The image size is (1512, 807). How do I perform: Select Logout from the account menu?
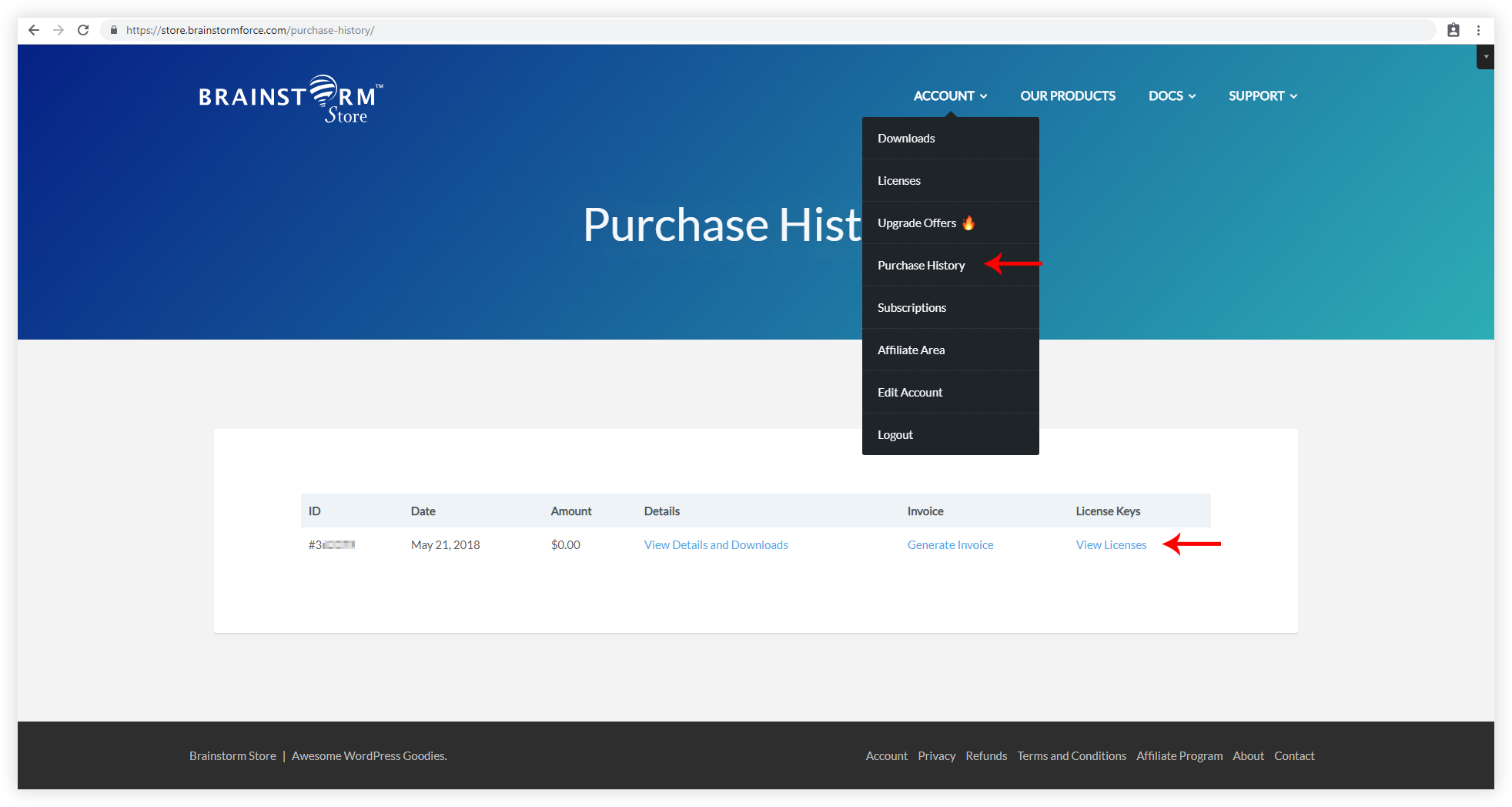pos(895,435)
